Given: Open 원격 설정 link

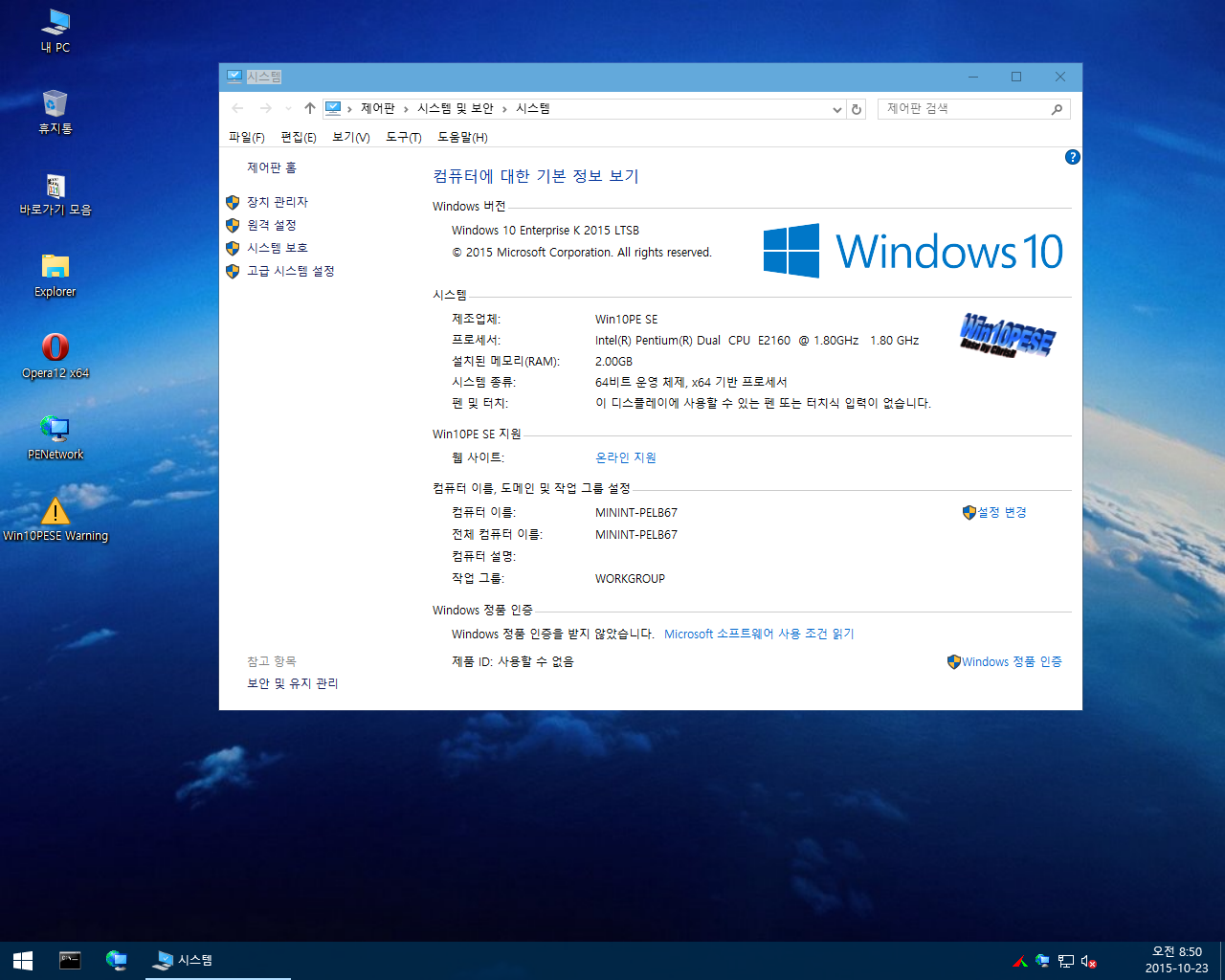Looking at the screenshot, I should point(272,225).
